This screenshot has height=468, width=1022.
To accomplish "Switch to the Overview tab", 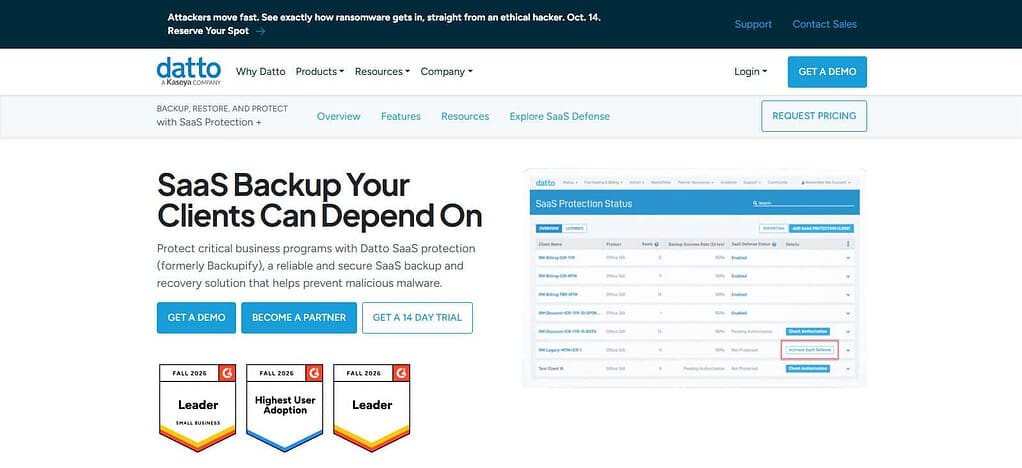I will [x=338, y=116].
